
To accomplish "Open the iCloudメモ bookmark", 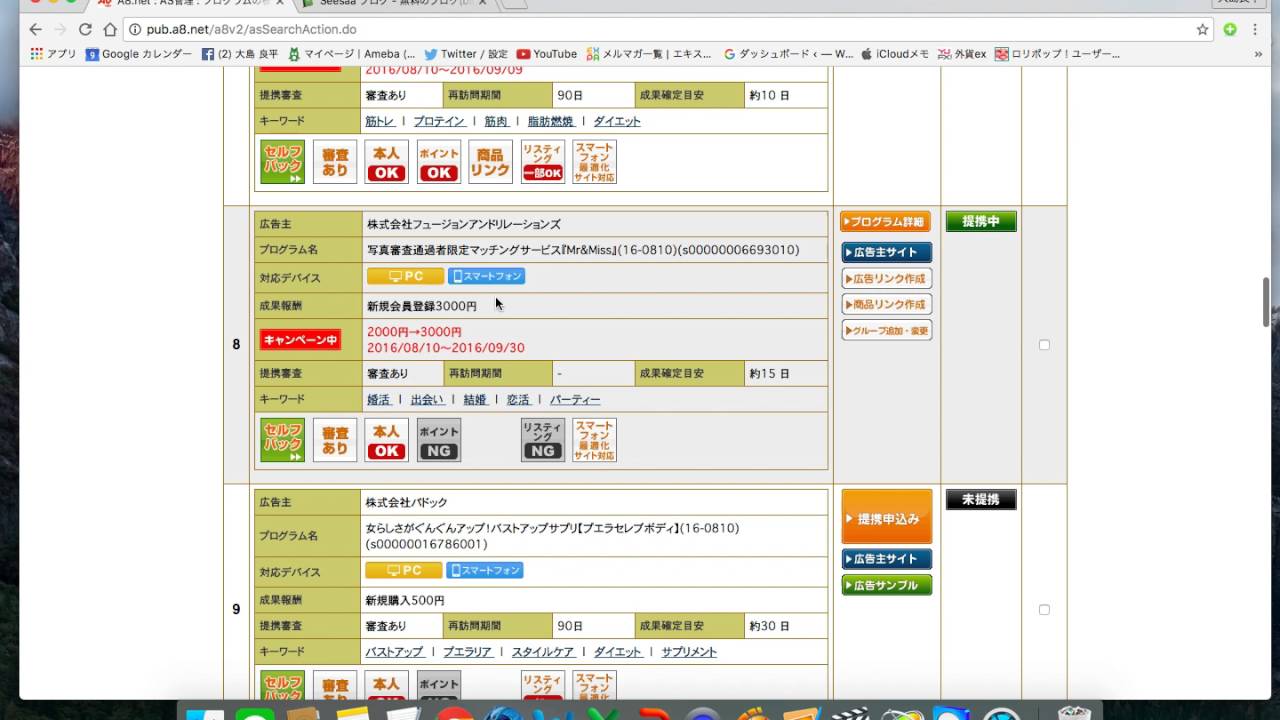I will pos(895,54).
